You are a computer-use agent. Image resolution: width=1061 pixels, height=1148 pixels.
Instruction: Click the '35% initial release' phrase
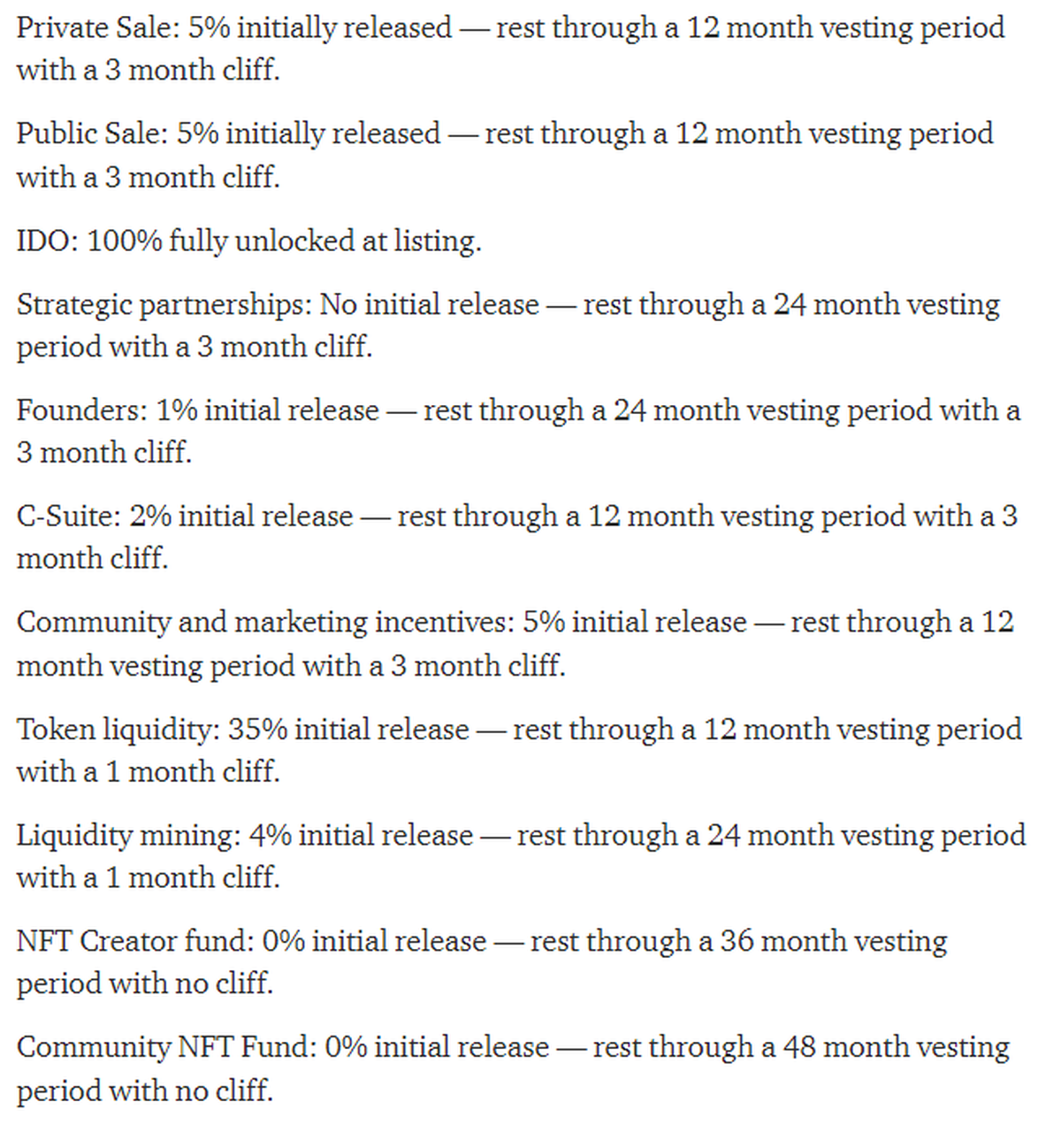coord(348,730)
